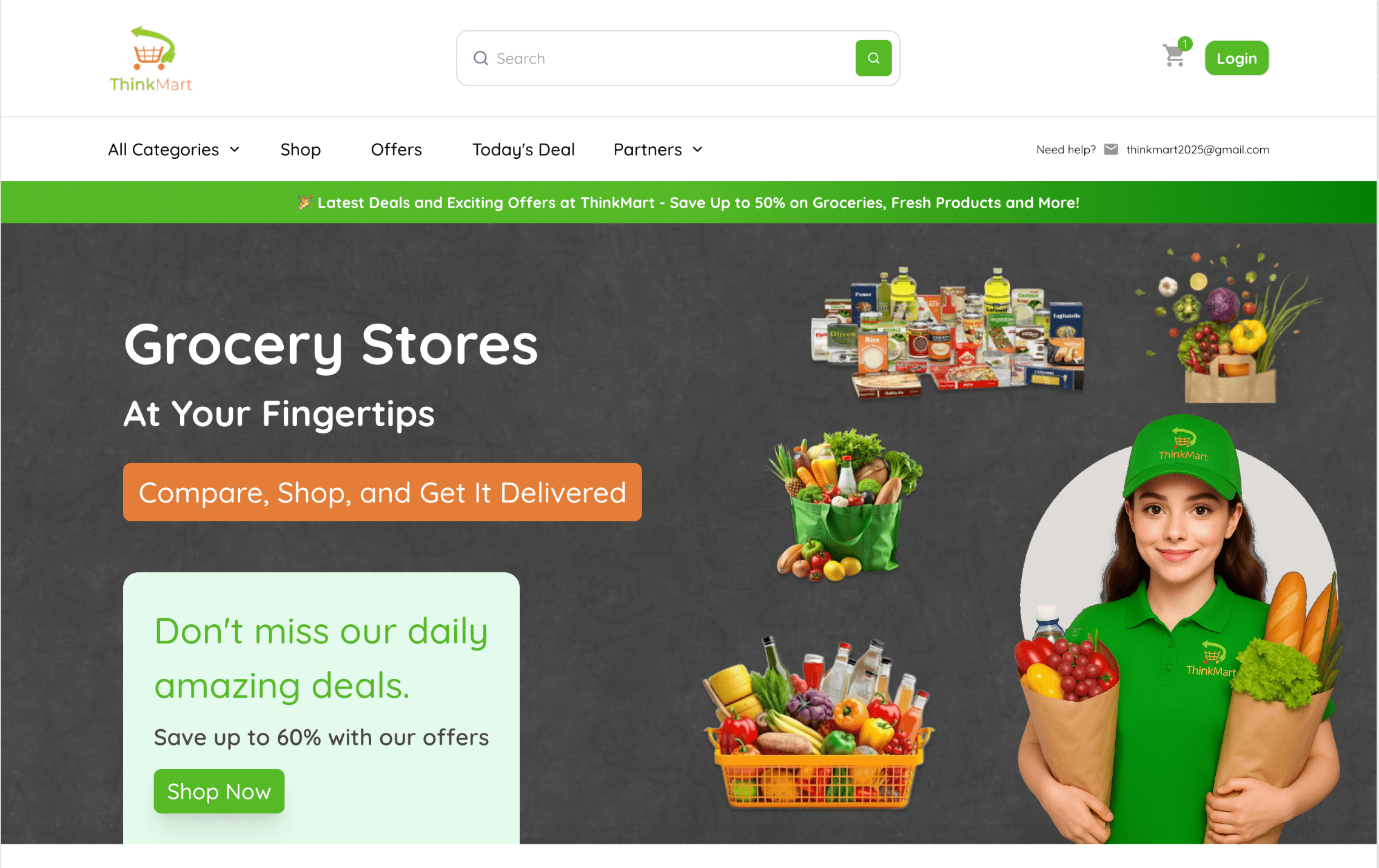
Task: Click the Compare, Shop, and Get It Delivered banner
Action: coord(383,492)
